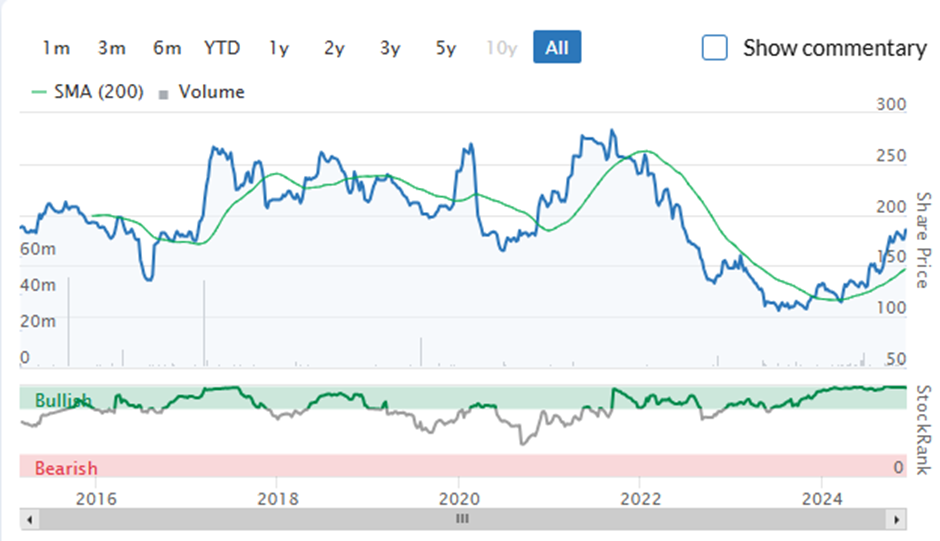
Task: Click the 2024 x-axis label
Action: pos(822,498)
